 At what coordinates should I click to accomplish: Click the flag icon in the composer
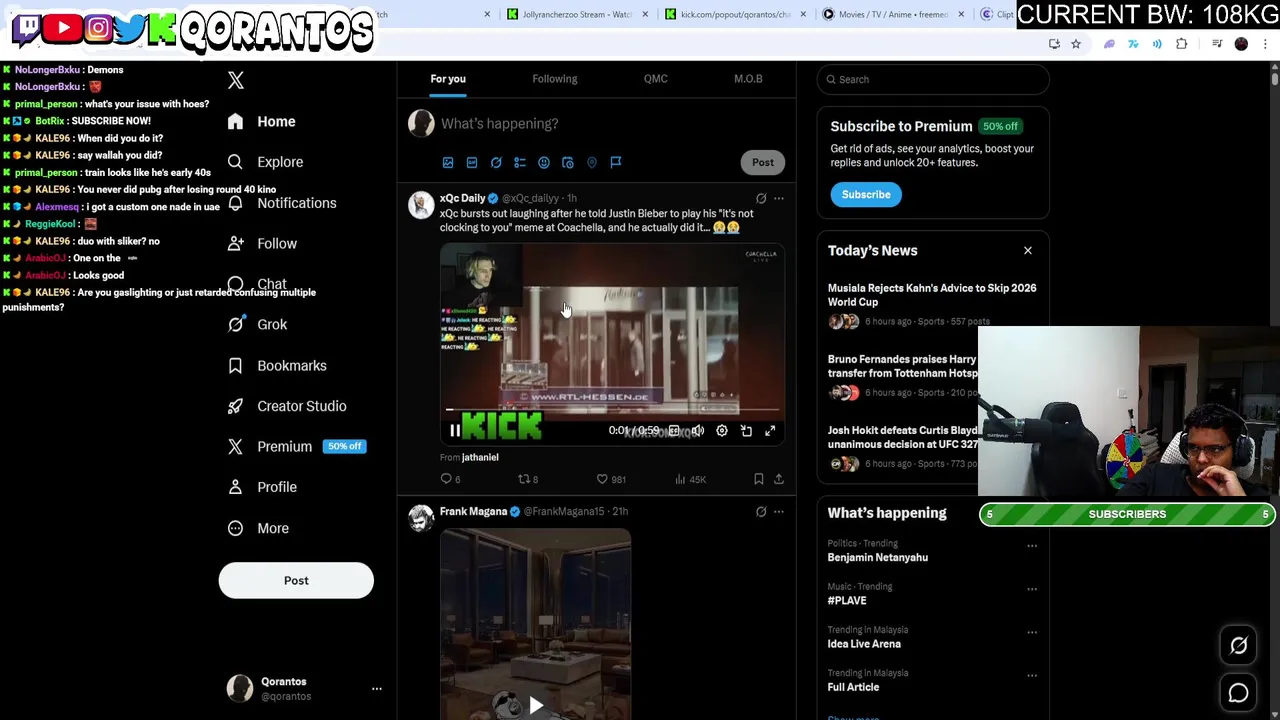[616, 162]
